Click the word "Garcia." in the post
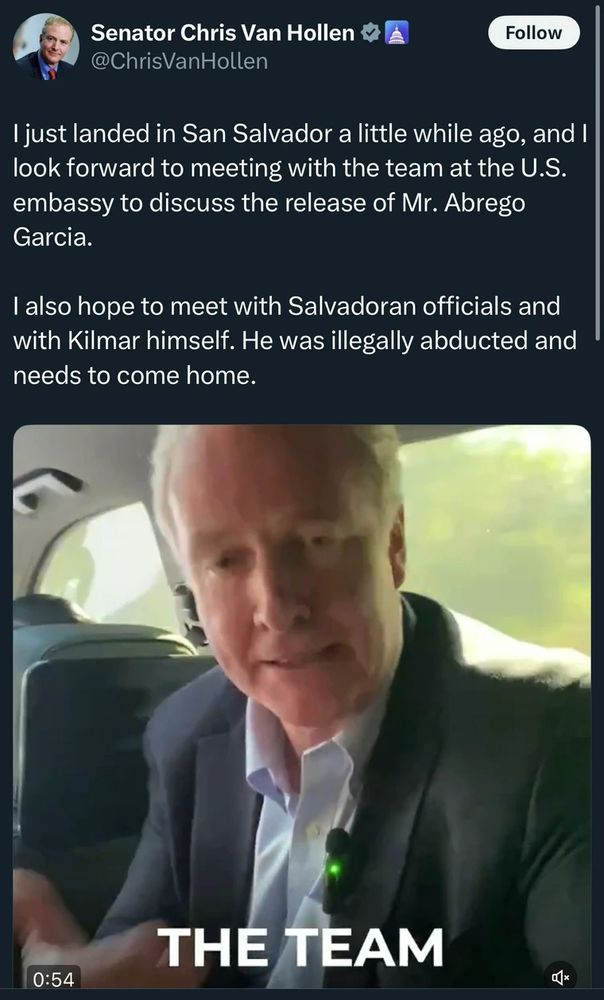The image size is (604, 1000). point(52,237)
